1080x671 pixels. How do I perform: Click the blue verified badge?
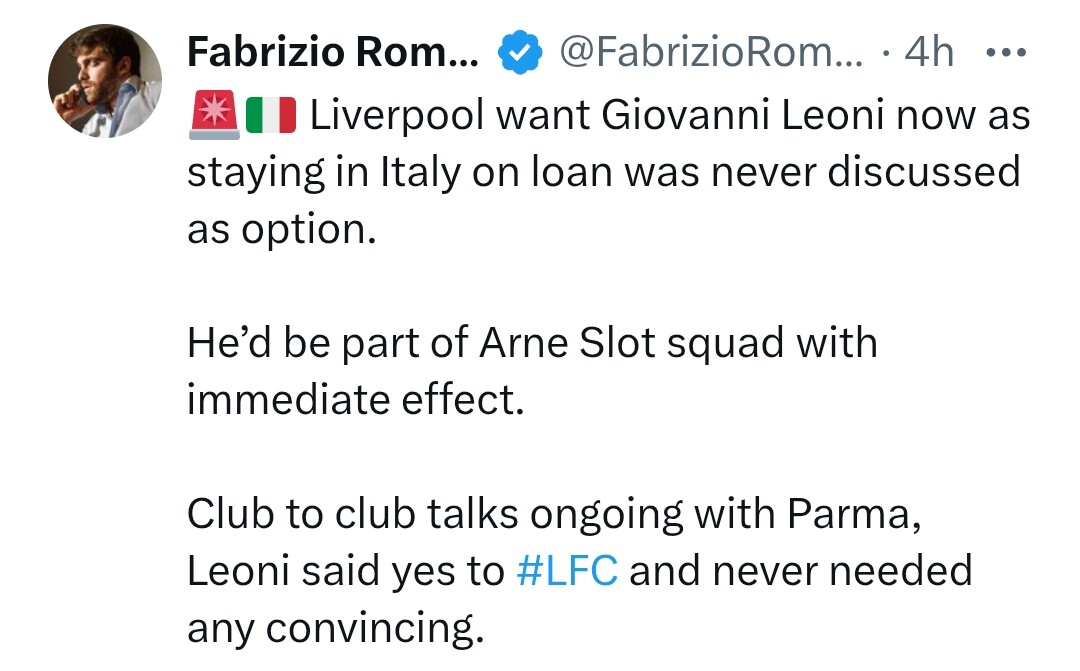pos(518,53)
